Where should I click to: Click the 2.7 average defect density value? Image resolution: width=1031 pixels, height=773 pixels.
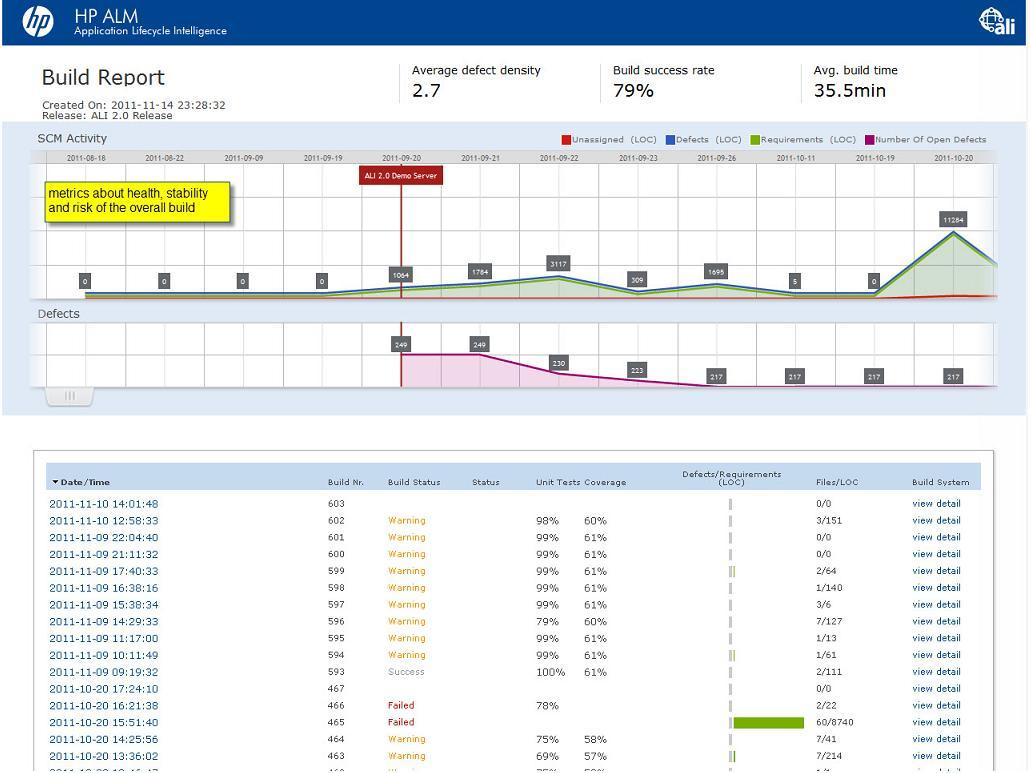[426, 91]
